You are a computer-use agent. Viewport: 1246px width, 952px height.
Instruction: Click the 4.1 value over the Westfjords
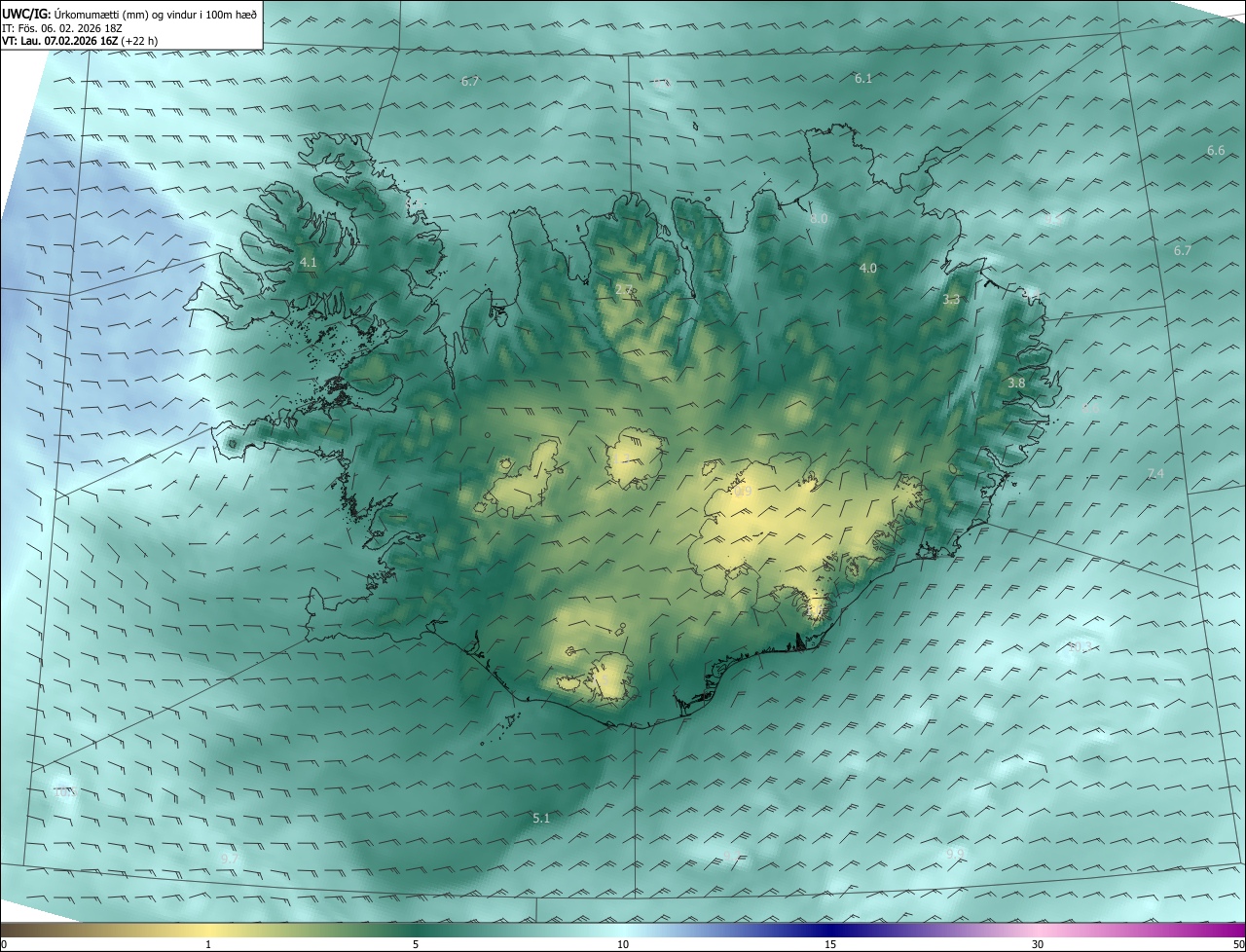coord(309,263)
